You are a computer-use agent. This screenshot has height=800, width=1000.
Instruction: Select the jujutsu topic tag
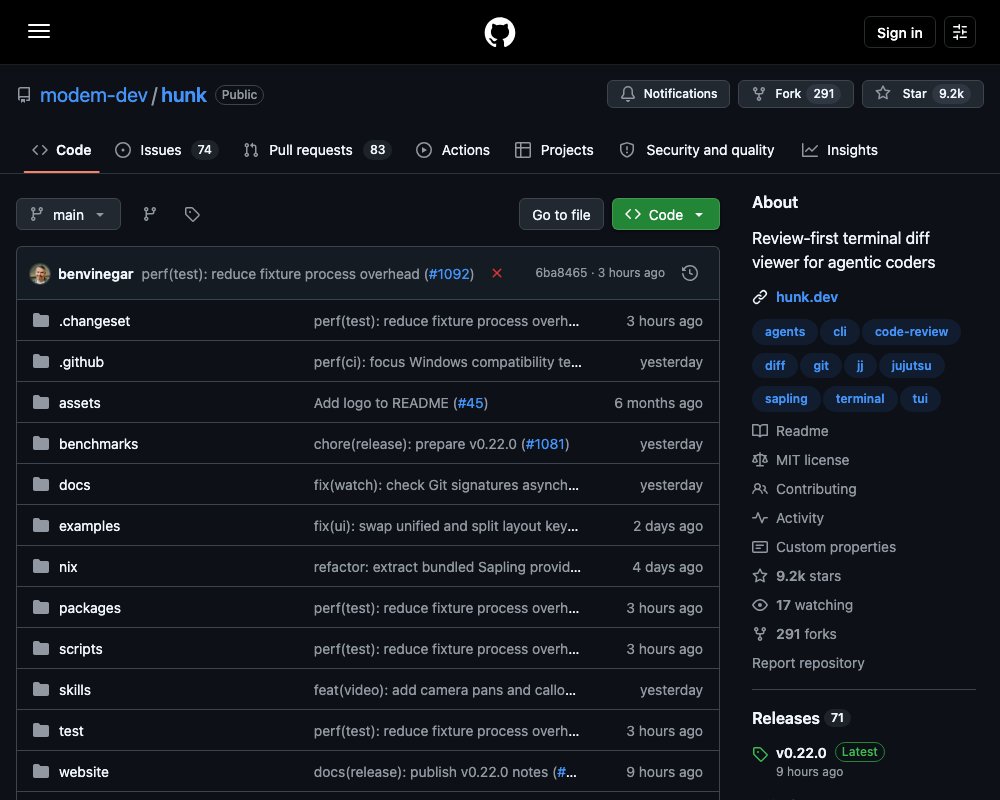coord(911,366)
